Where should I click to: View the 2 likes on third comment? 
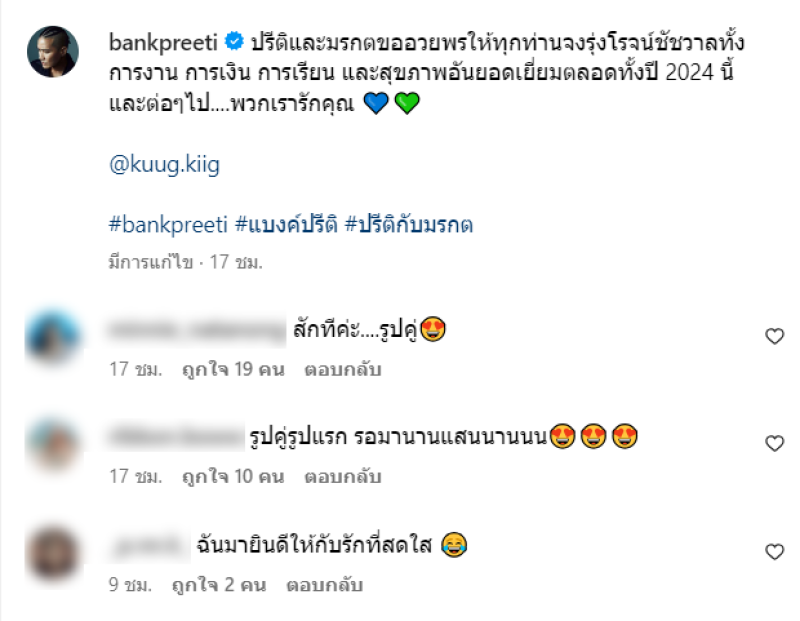219,584
